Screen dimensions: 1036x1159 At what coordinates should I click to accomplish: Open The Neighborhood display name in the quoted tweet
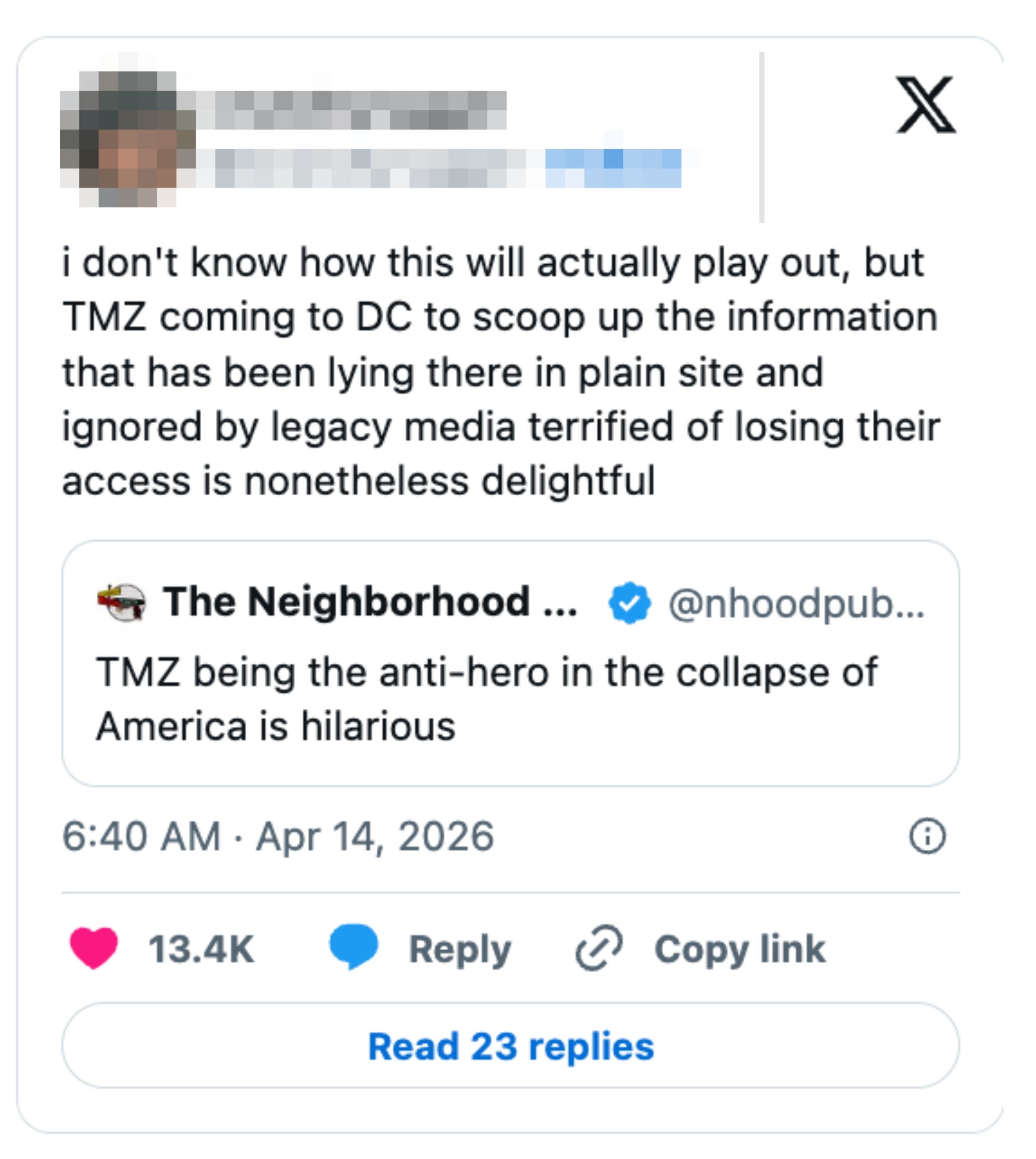tap(370, 602)
